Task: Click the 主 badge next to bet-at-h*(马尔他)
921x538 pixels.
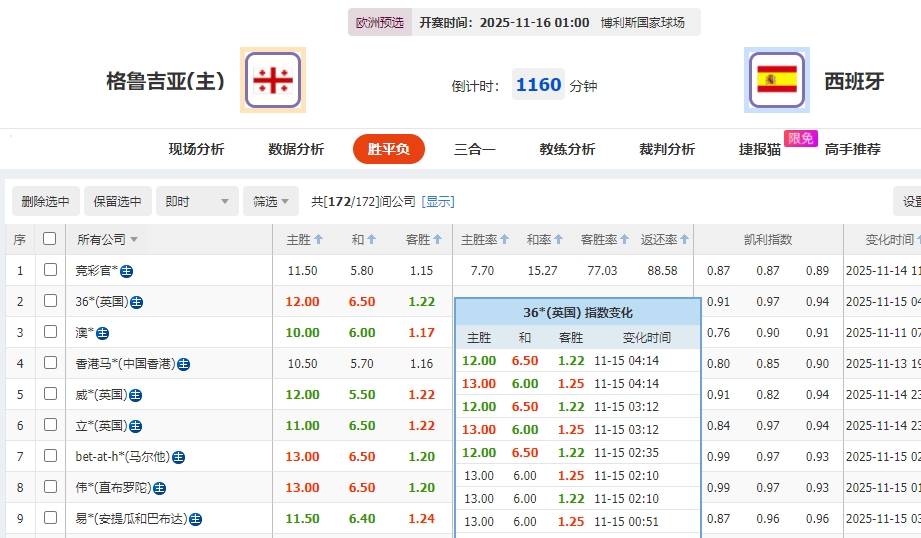Action: pyautogui.click(x=179, y=458)
